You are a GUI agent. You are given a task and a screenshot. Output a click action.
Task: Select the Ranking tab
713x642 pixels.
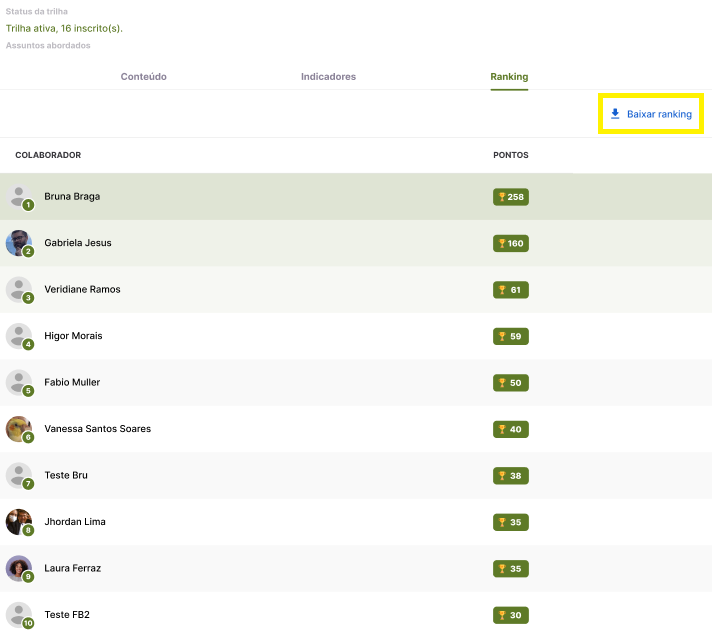click(509, 76)
